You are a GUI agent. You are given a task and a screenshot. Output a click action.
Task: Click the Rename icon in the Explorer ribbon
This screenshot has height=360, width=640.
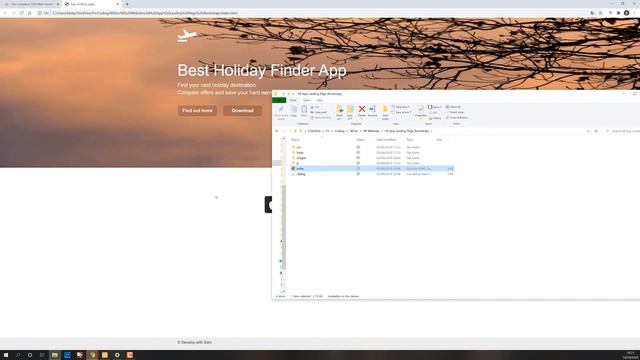[372, 109]
